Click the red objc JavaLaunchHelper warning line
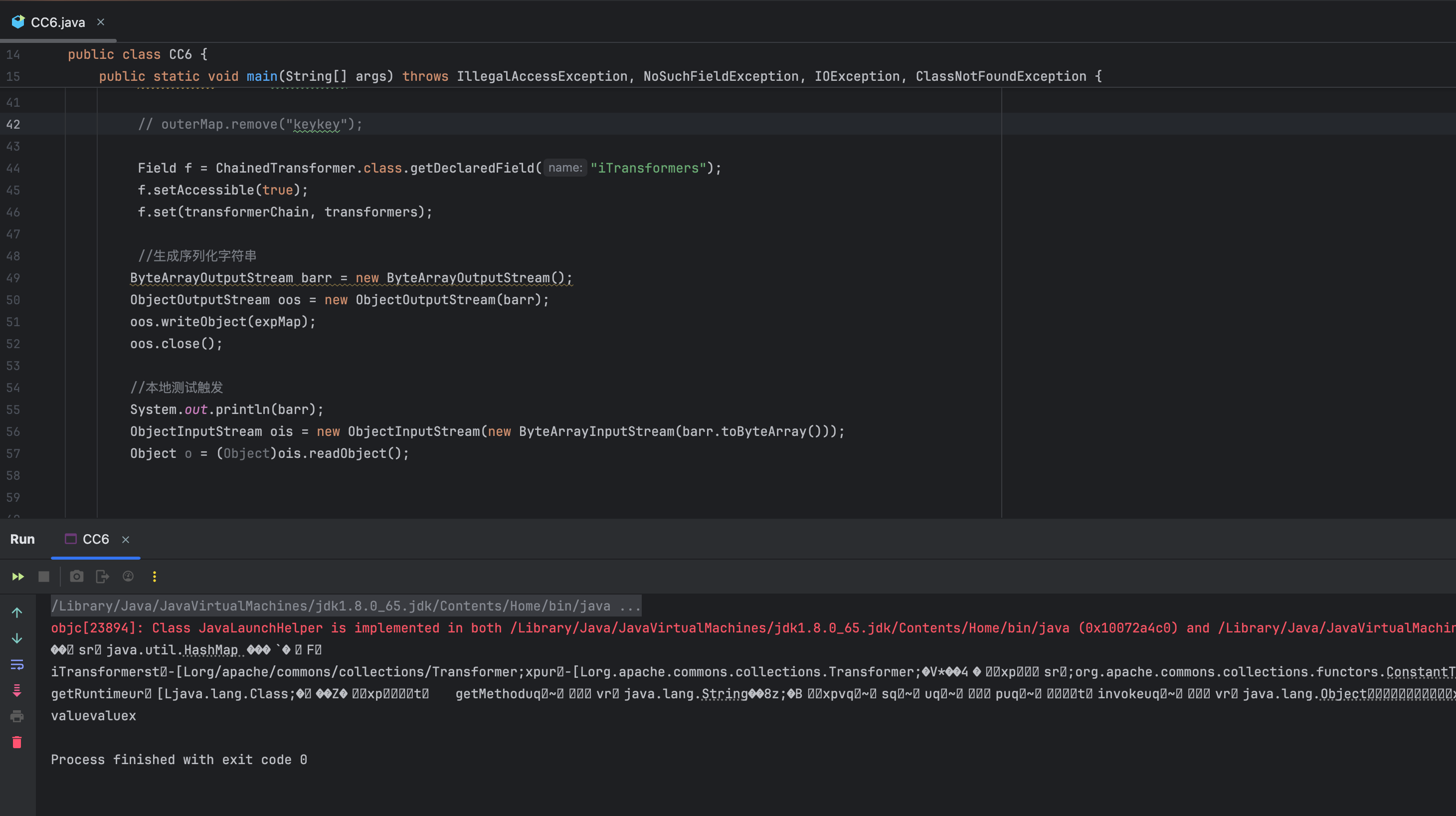Screen dimensions: 1456x816 [x=753, y=627]
